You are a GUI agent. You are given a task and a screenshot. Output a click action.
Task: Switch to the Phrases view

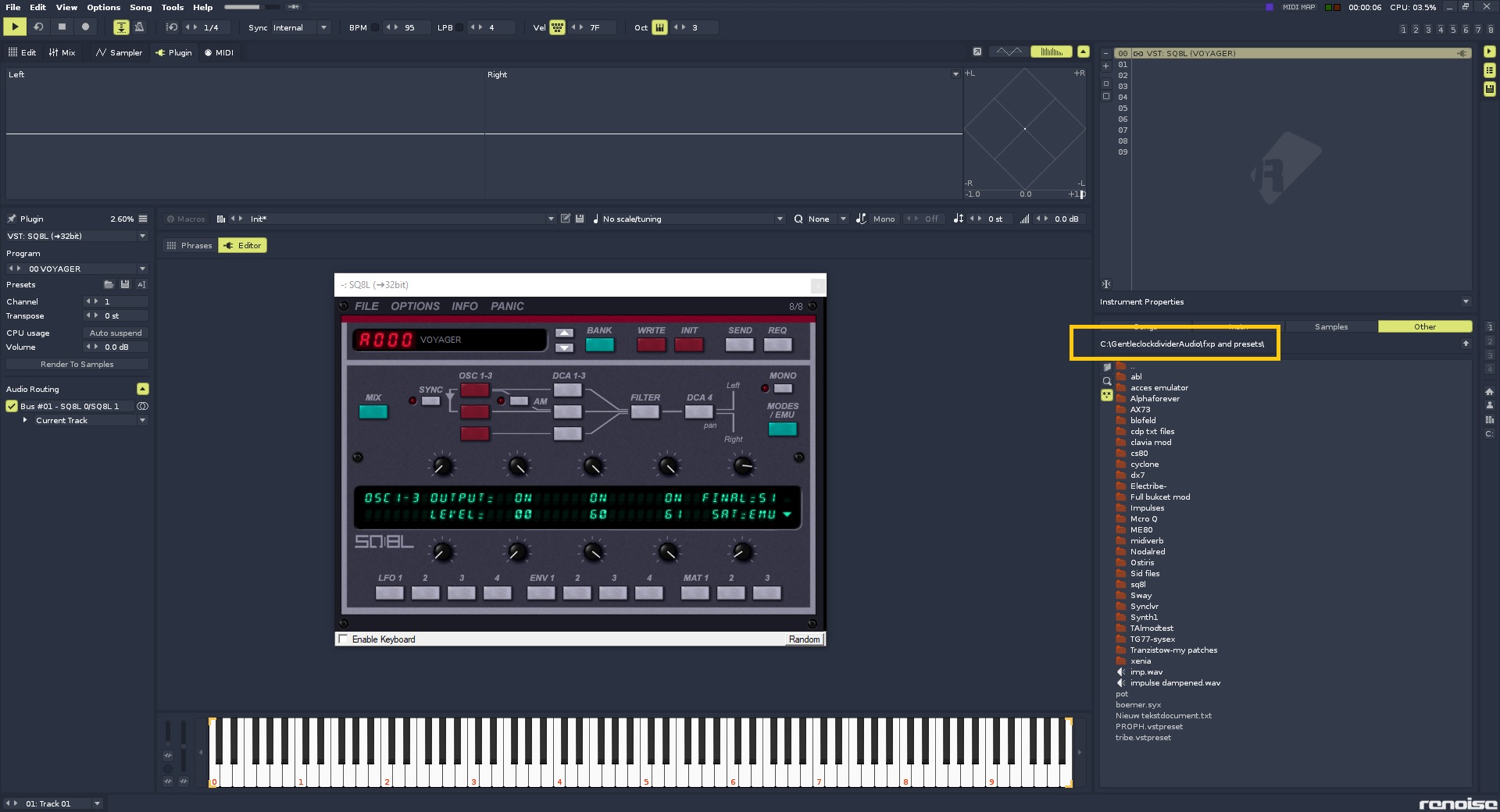[190, 245]
